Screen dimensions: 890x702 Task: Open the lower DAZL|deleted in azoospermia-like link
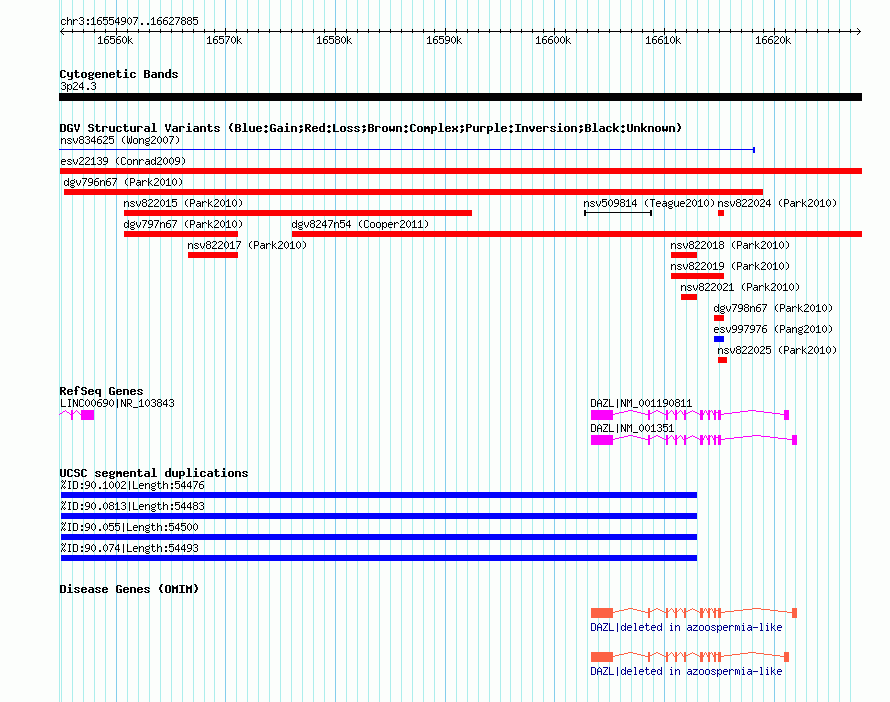[686, 671]
